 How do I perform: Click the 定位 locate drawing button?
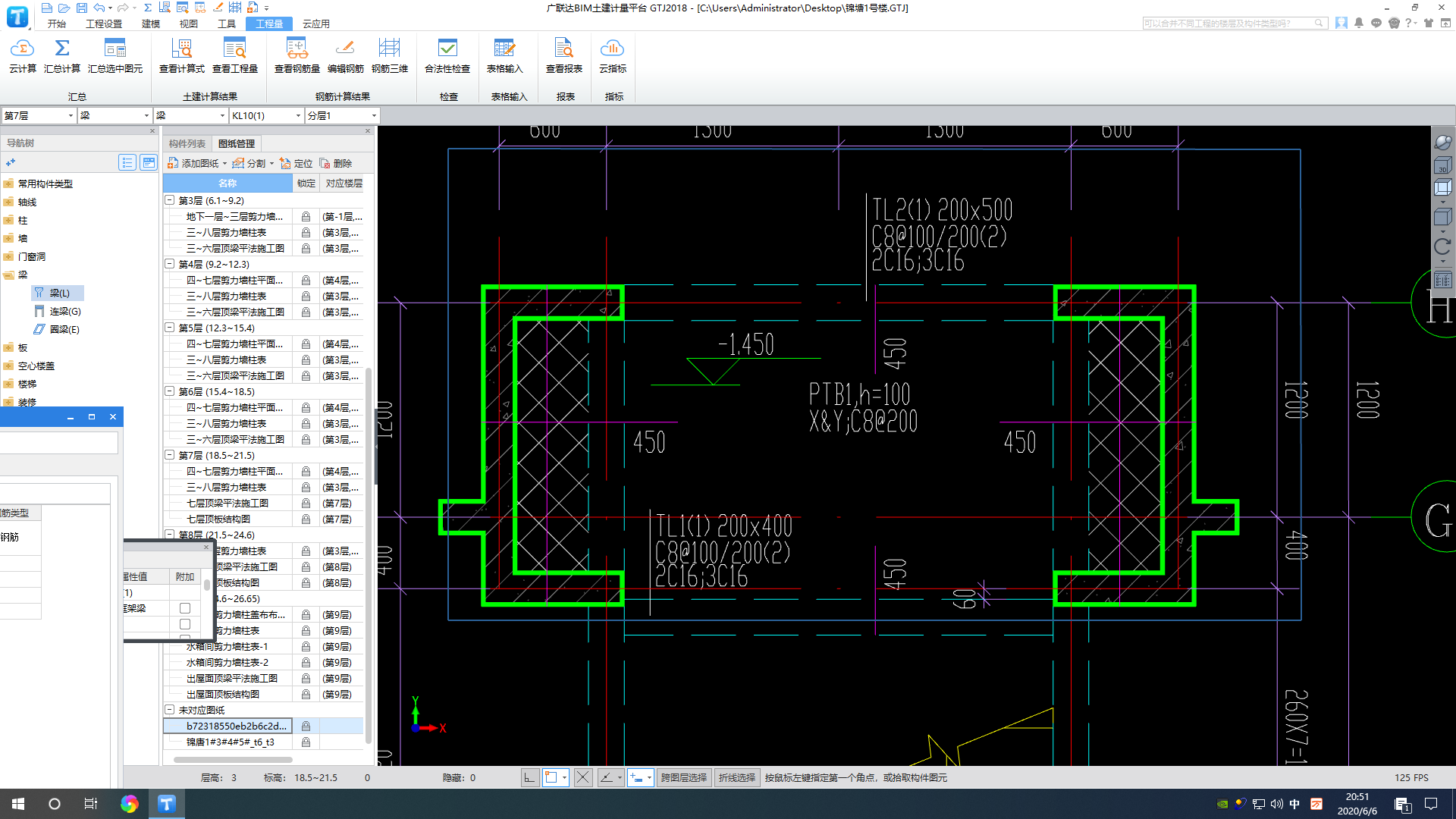[x=296, y=163]
